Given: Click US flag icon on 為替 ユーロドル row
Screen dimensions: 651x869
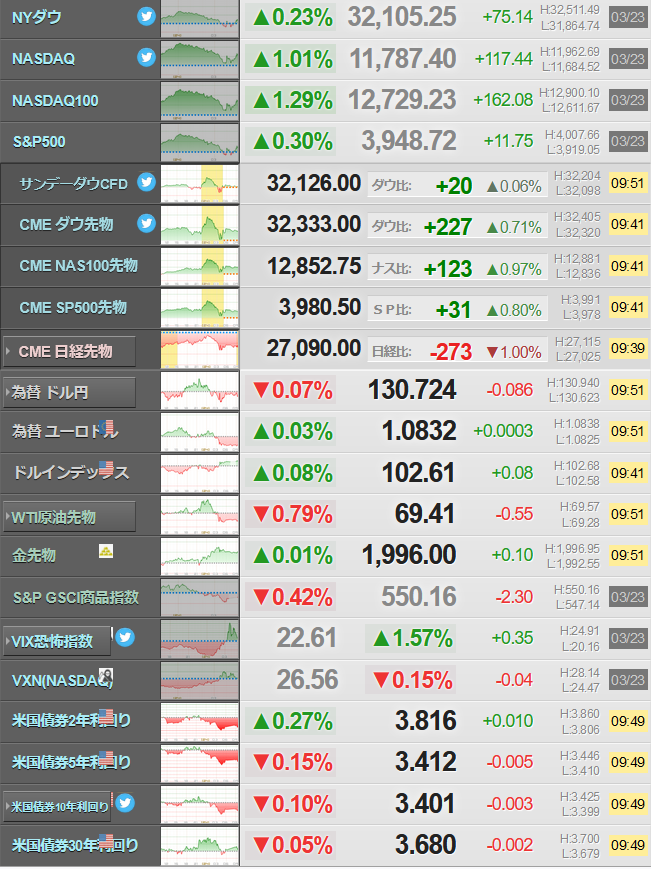Looking at the screenshot, I should tap(107, 427).
